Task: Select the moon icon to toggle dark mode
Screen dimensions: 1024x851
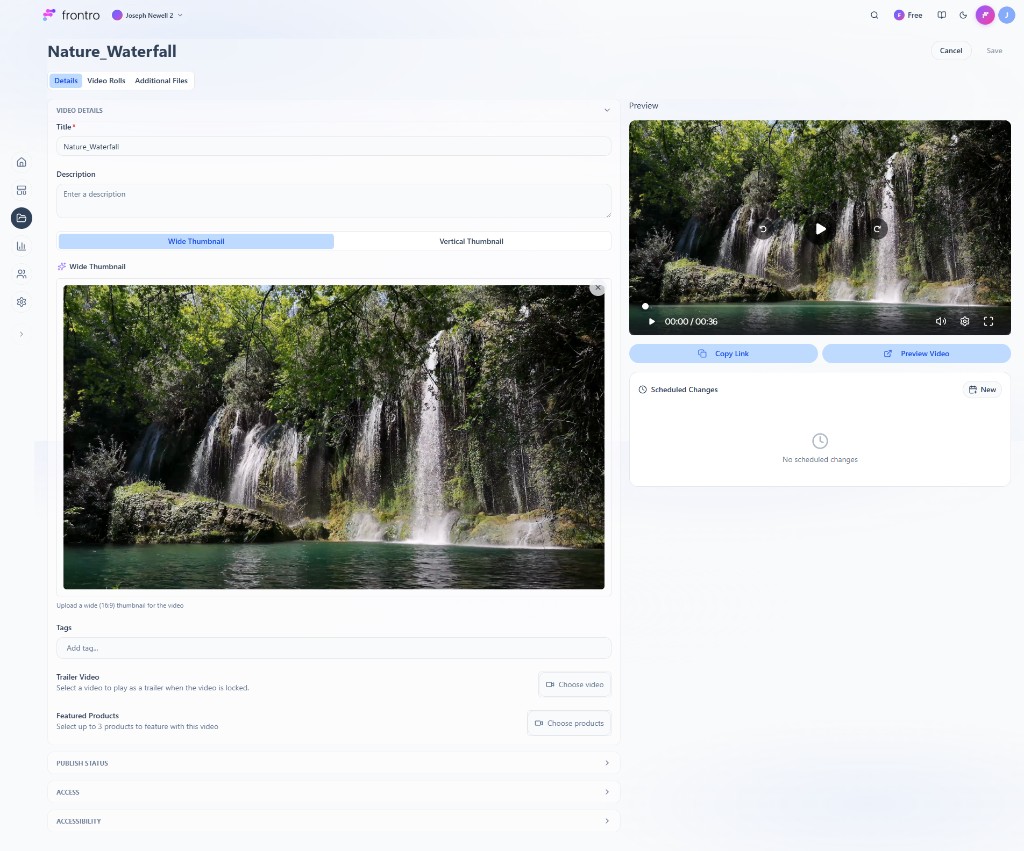Action: point(963,15)
